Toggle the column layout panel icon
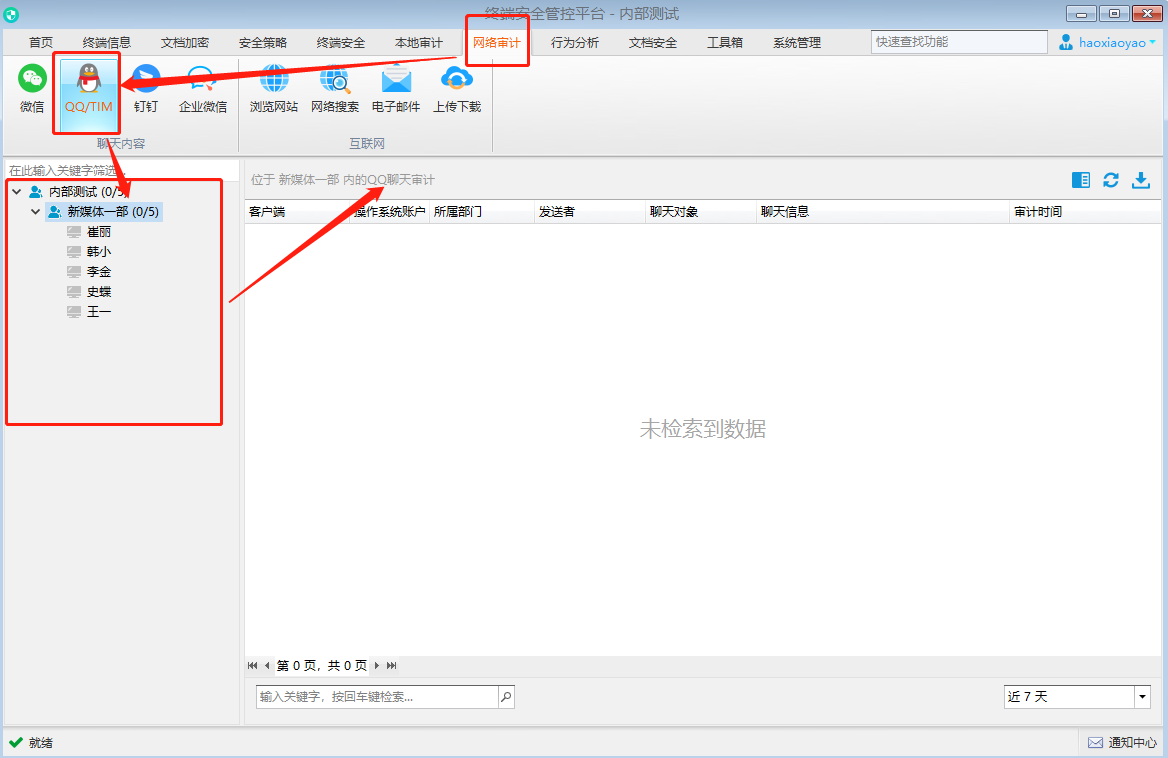This screenshot has width=1168, height=758. [x=1081, y=180]
